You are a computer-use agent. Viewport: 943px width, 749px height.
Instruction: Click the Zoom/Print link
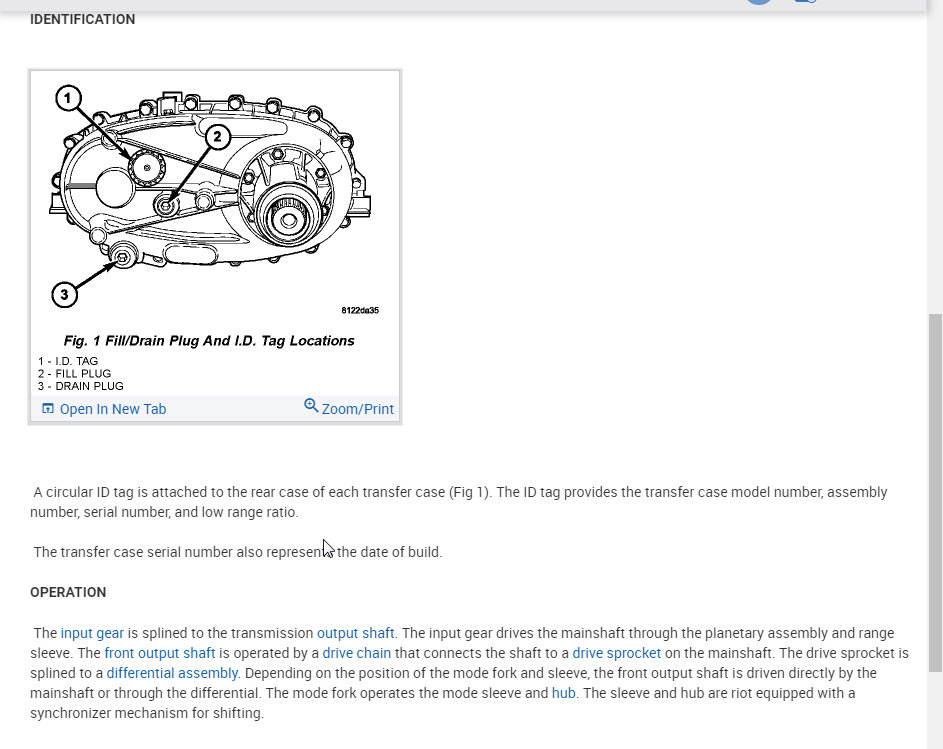coord(357,409)
